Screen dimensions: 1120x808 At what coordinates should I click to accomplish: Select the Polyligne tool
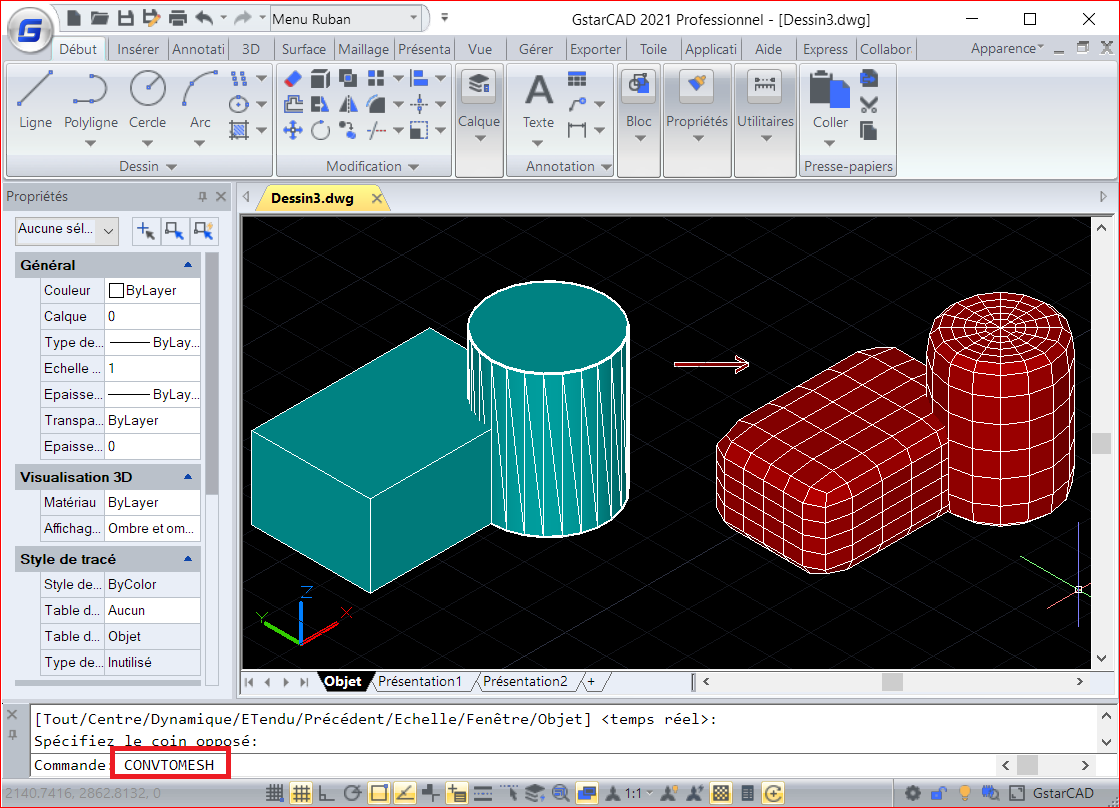[x=91, y=100]
